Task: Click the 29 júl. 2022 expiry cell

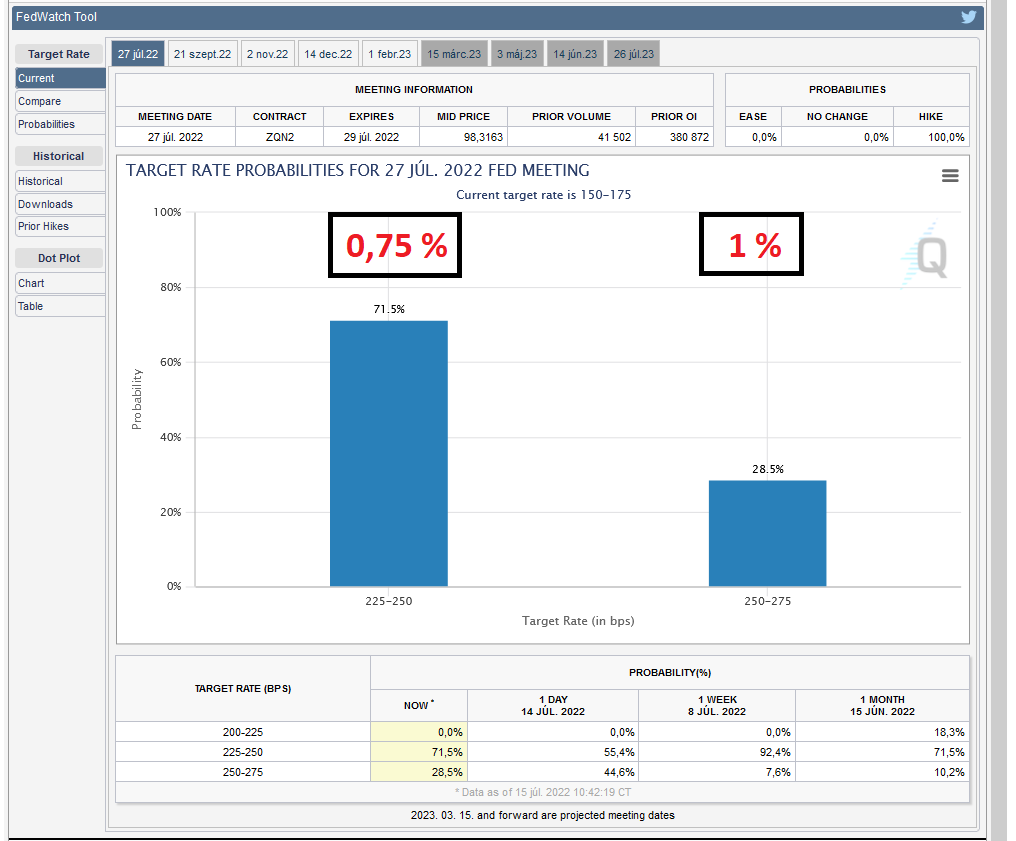Action: [371, 137]
